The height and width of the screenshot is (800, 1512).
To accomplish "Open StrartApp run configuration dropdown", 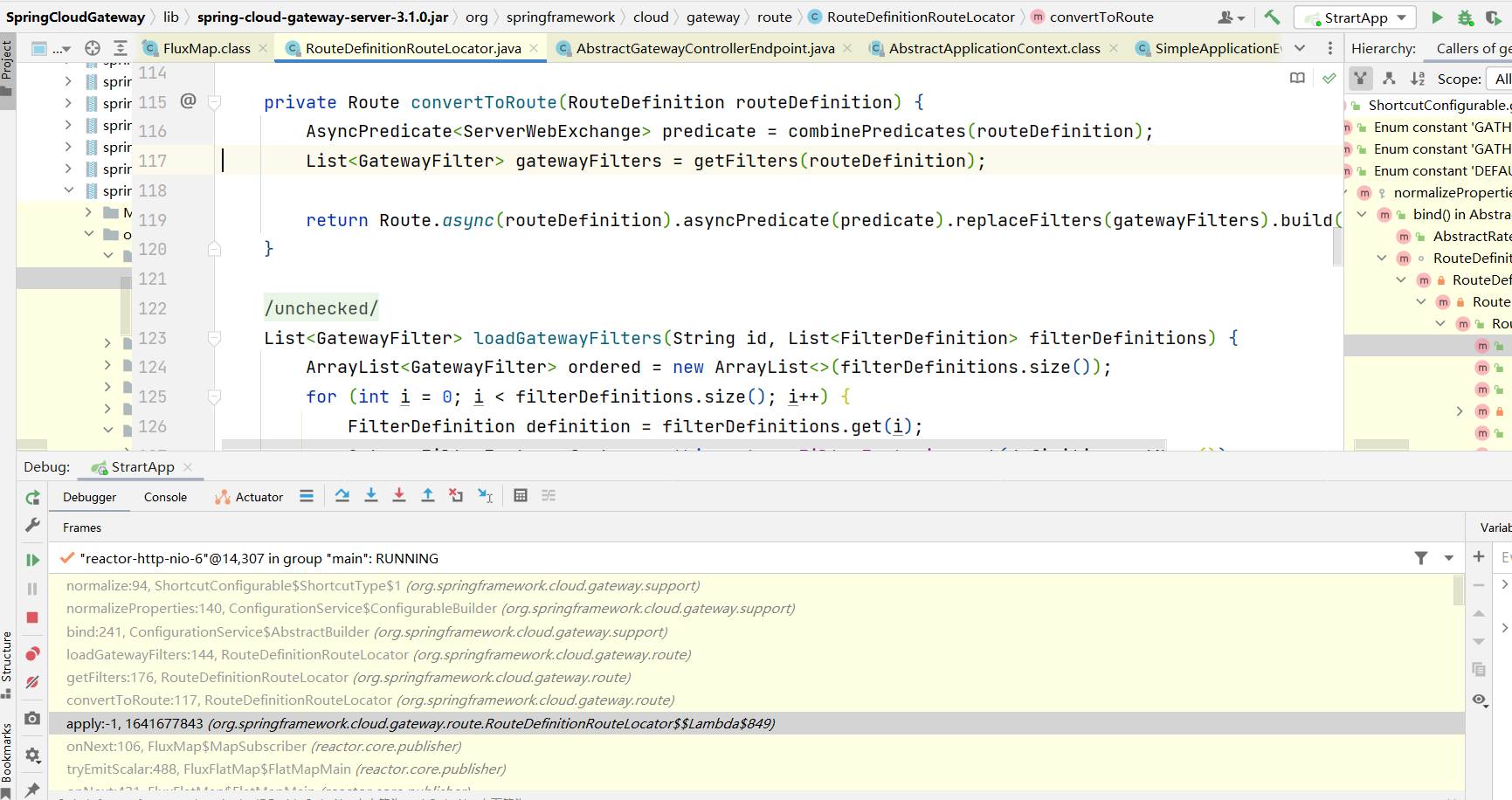I will (x=1354, y=17).
